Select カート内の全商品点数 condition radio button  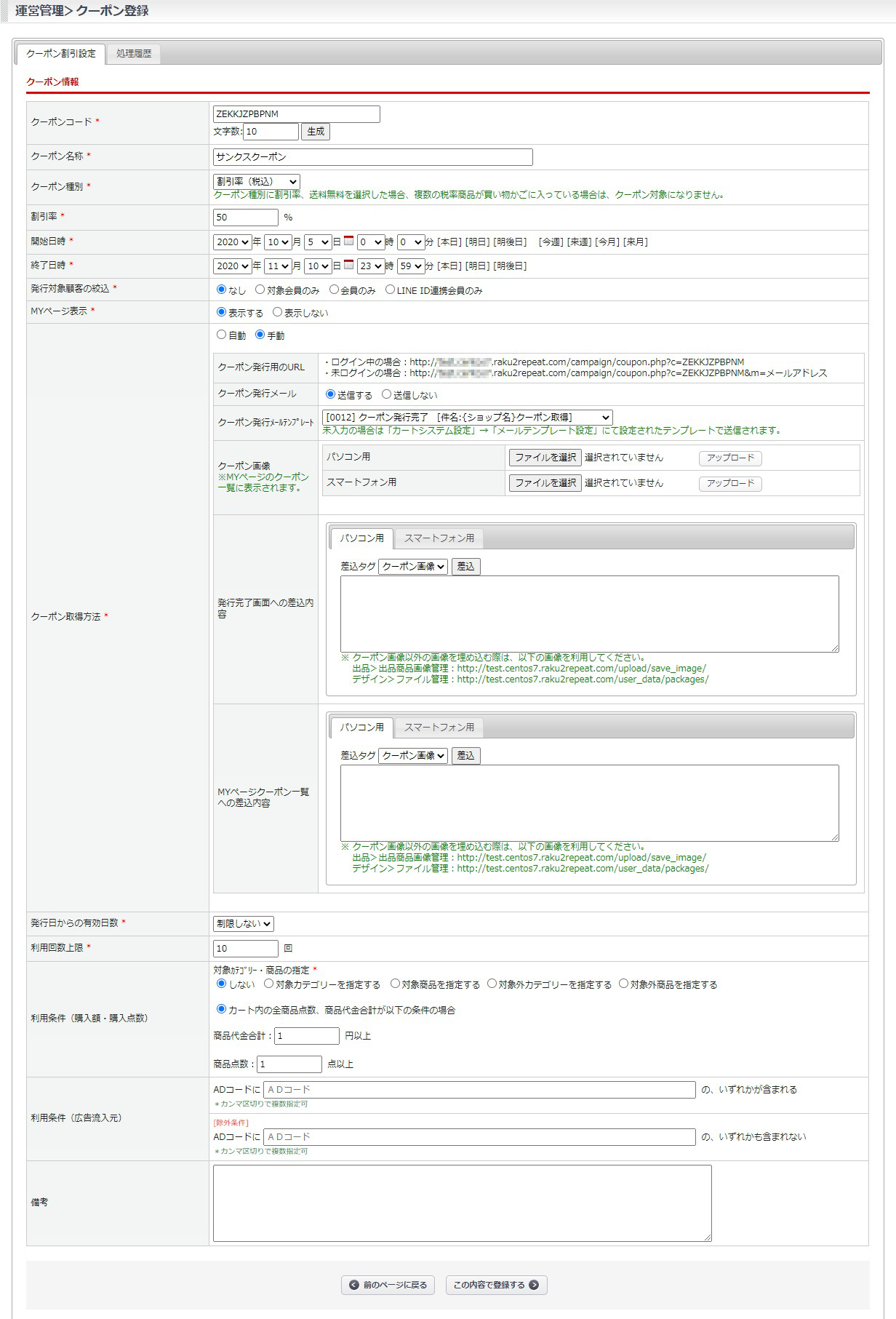pyautogui.click(x=222, y=1009)
